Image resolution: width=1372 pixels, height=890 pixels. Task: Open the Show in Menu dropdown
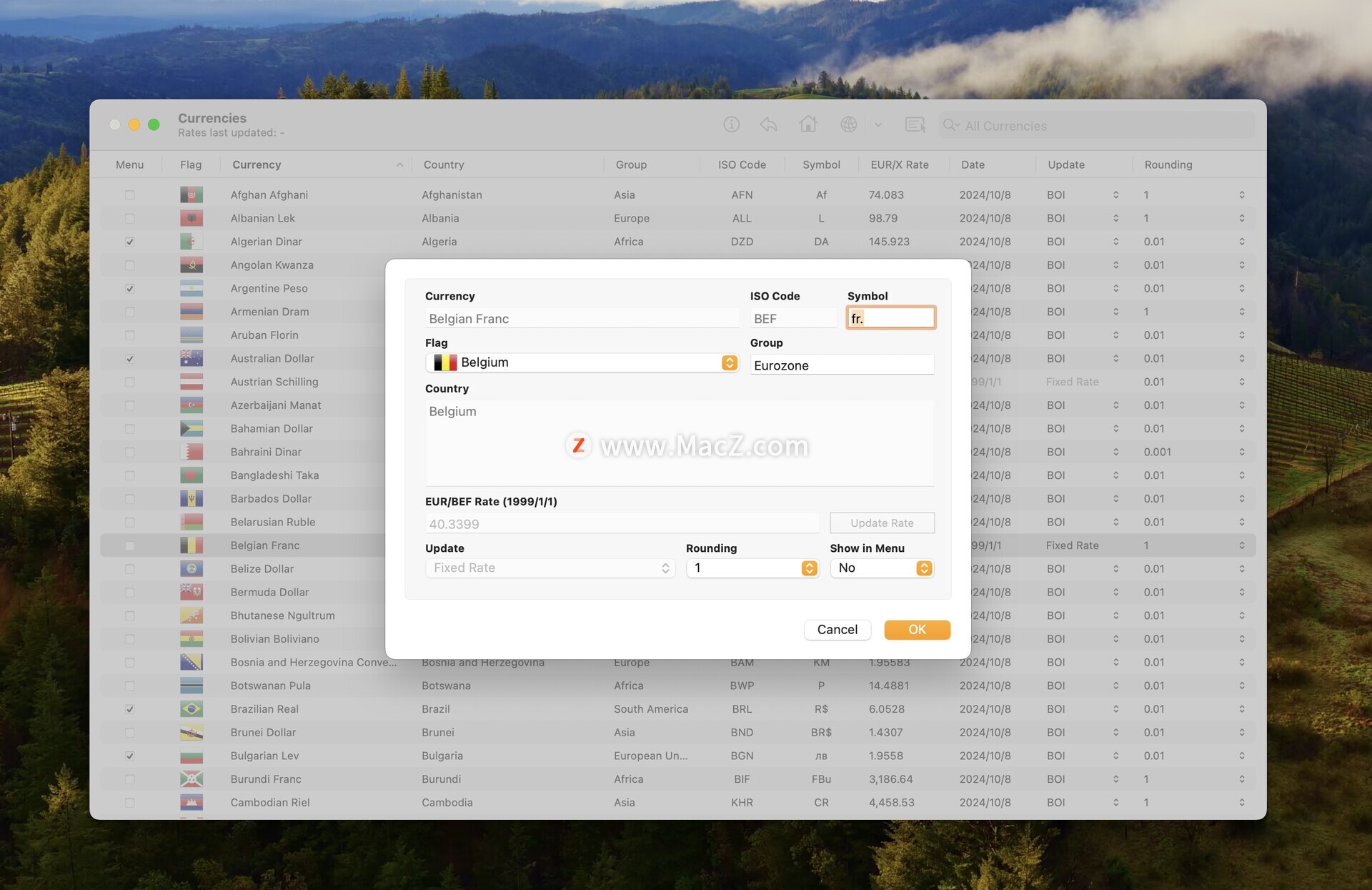[882, 568]
